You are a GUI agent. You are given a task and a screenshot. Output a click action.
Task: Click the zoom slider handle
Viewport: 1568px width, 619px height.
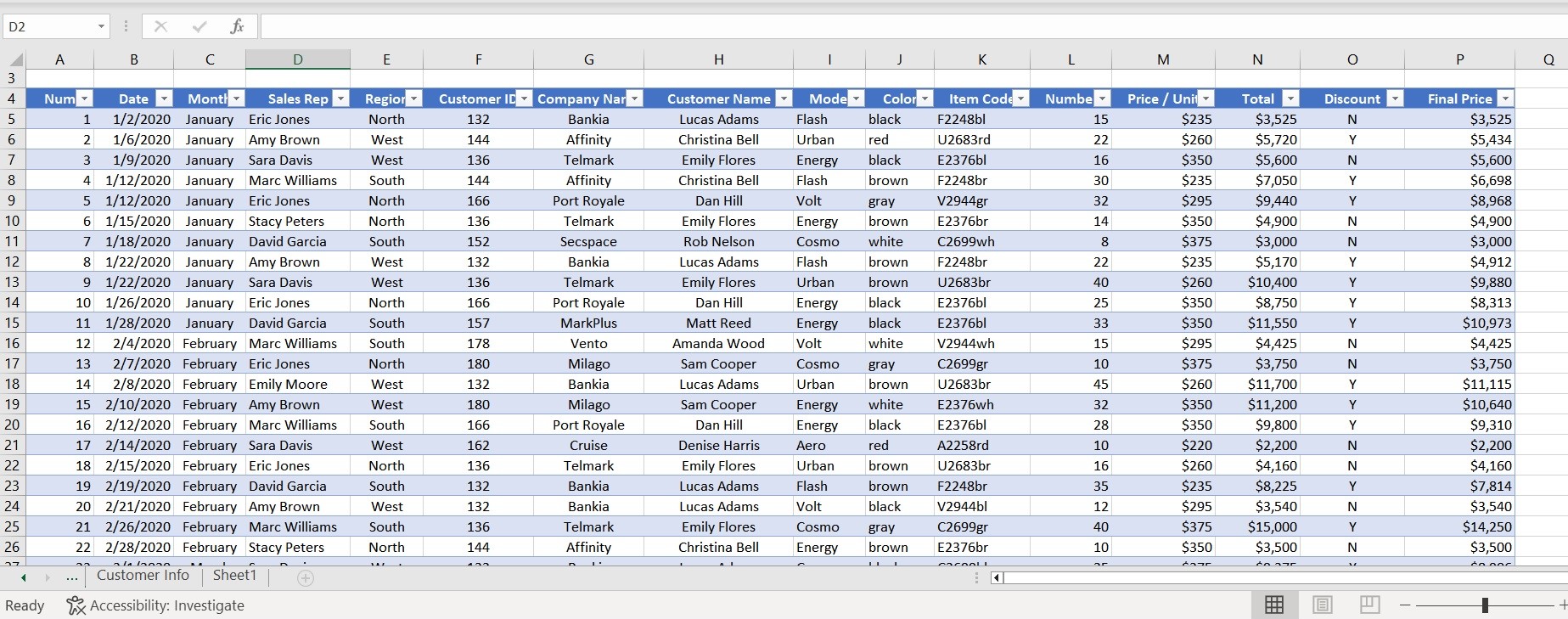pyautogui.click(x=1485, y=605)
